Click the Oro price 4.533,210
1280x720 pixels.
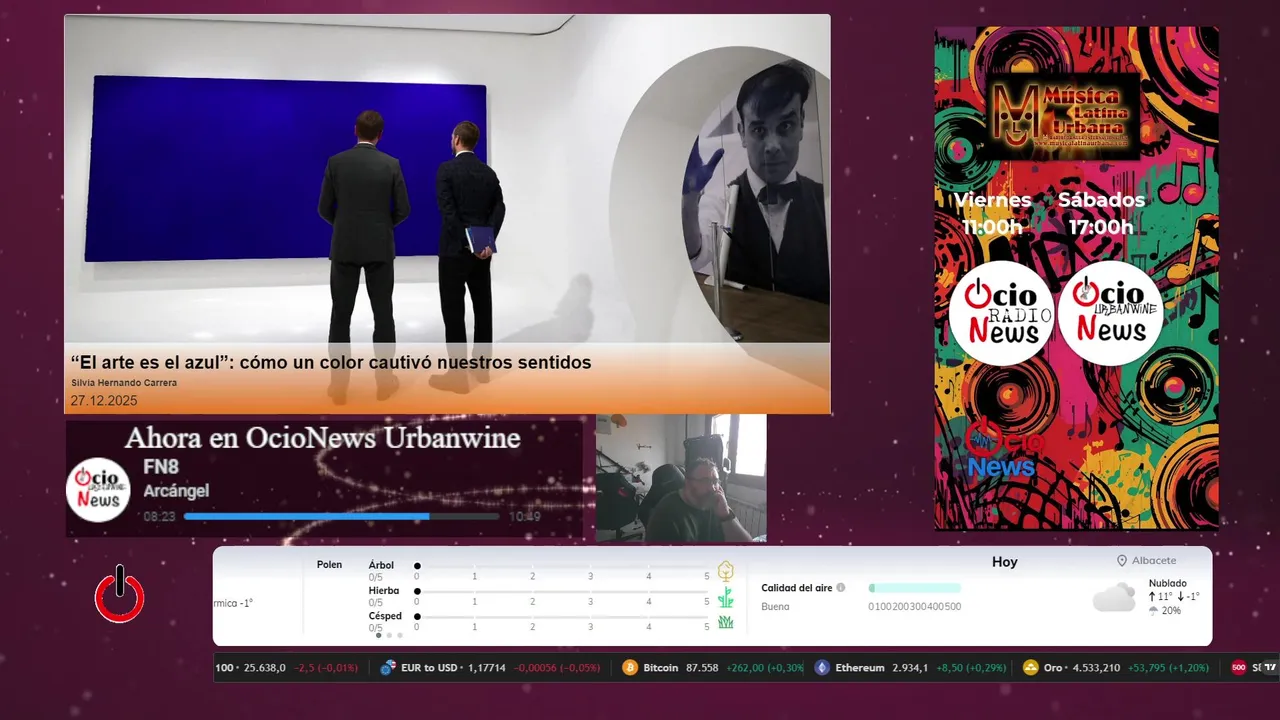1097,668
